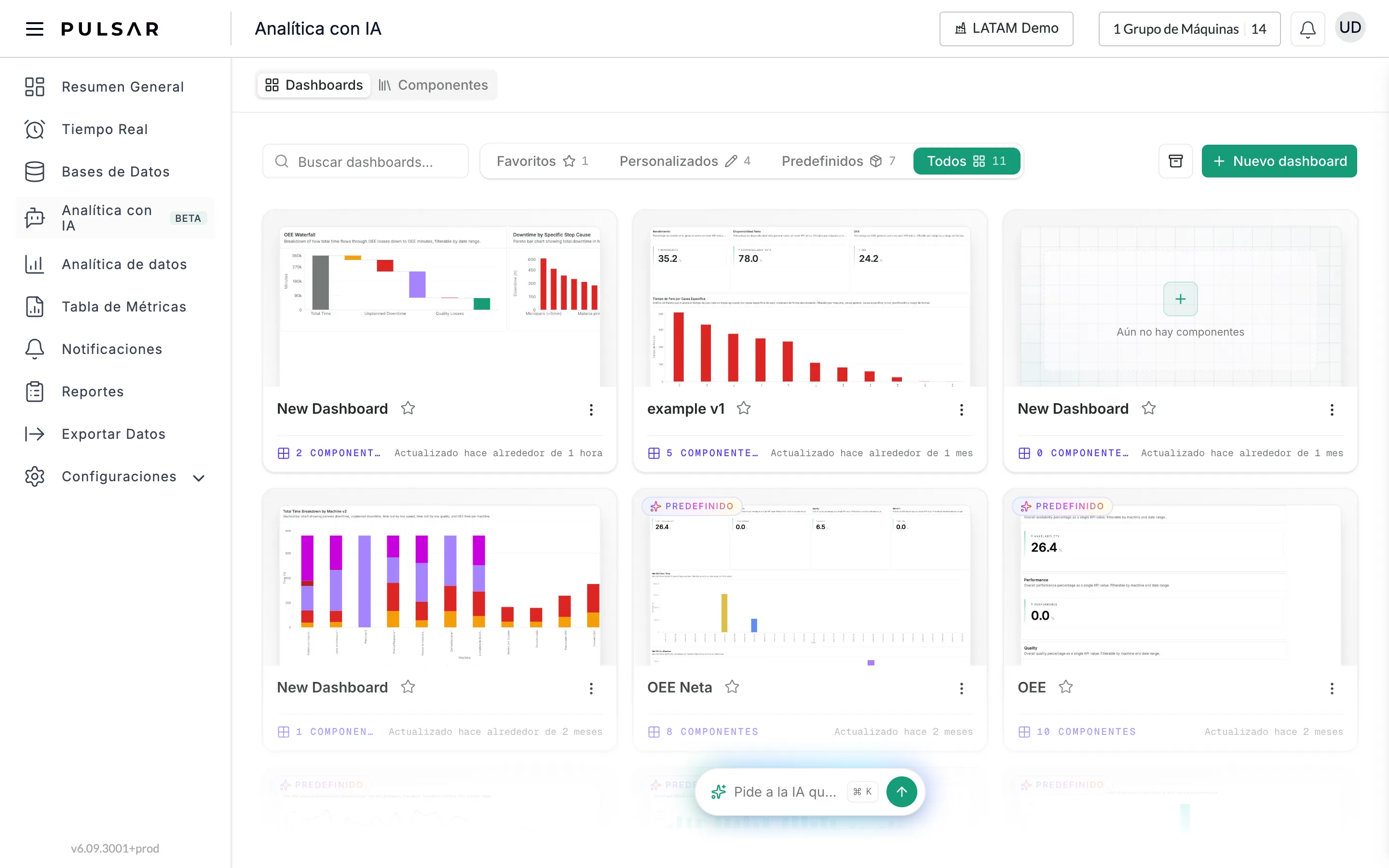Open options menu for example v1
1389x868 pixels.
point(961,409)
